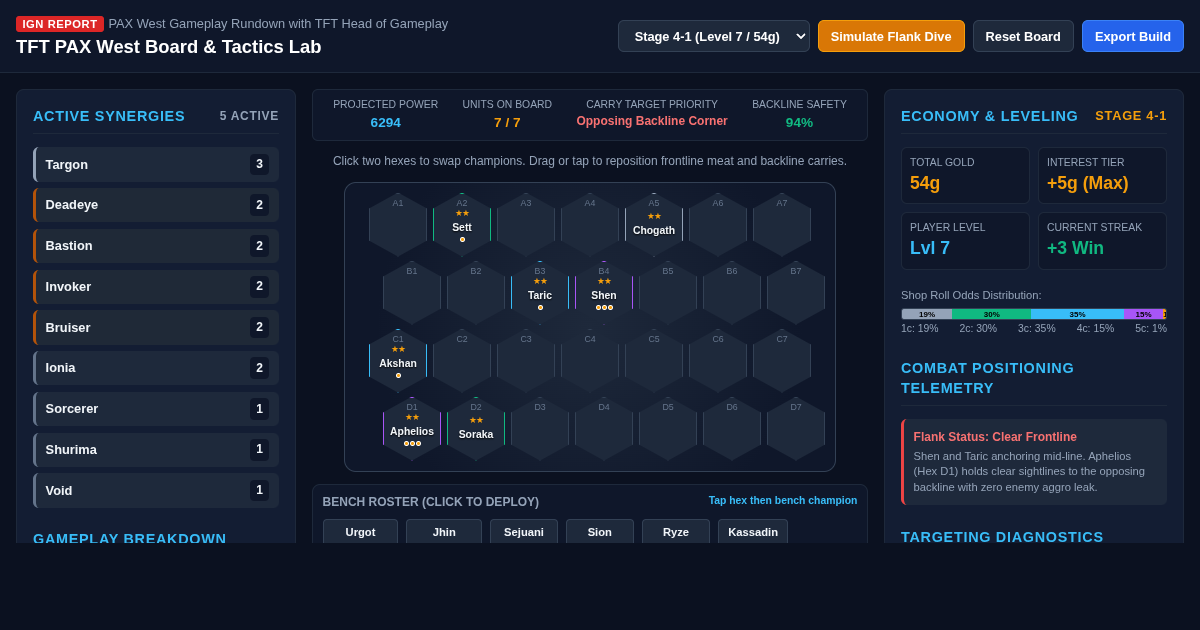
Task: Select Sett on hex A2
Action: tap(462, 225)
